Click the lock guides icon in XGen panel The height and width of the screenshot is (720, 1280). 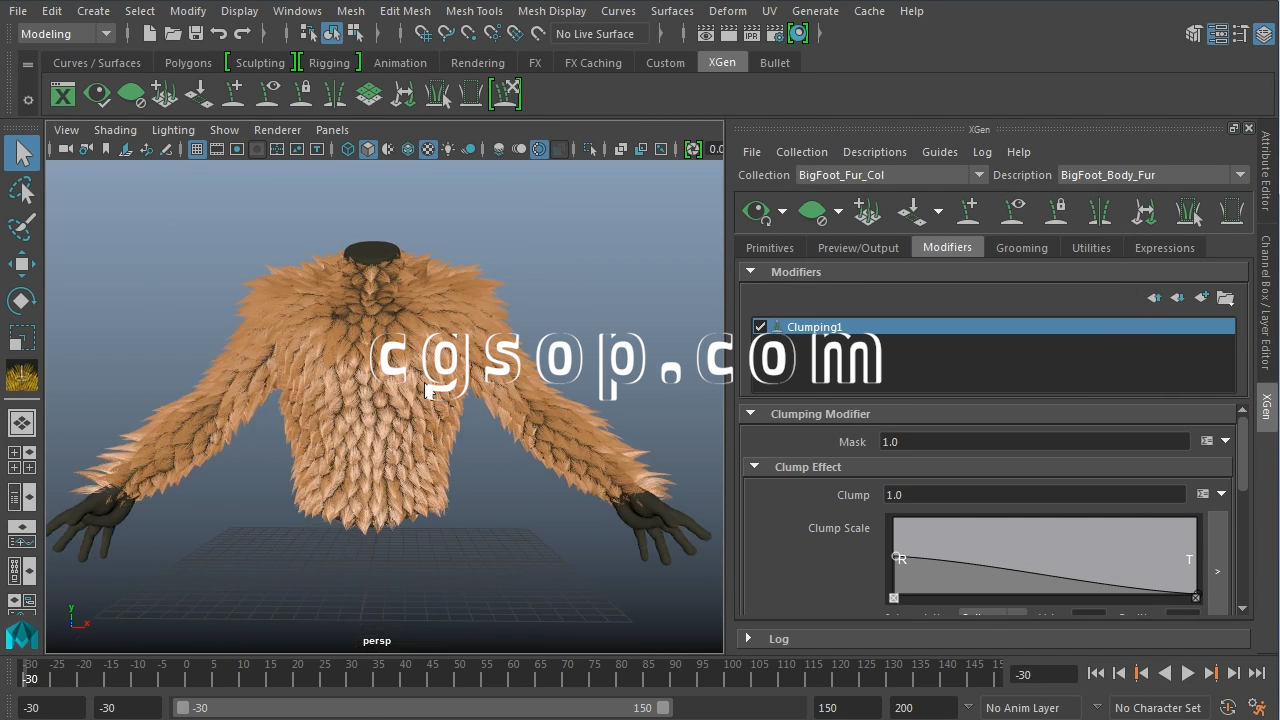(x=1056, y=211)
